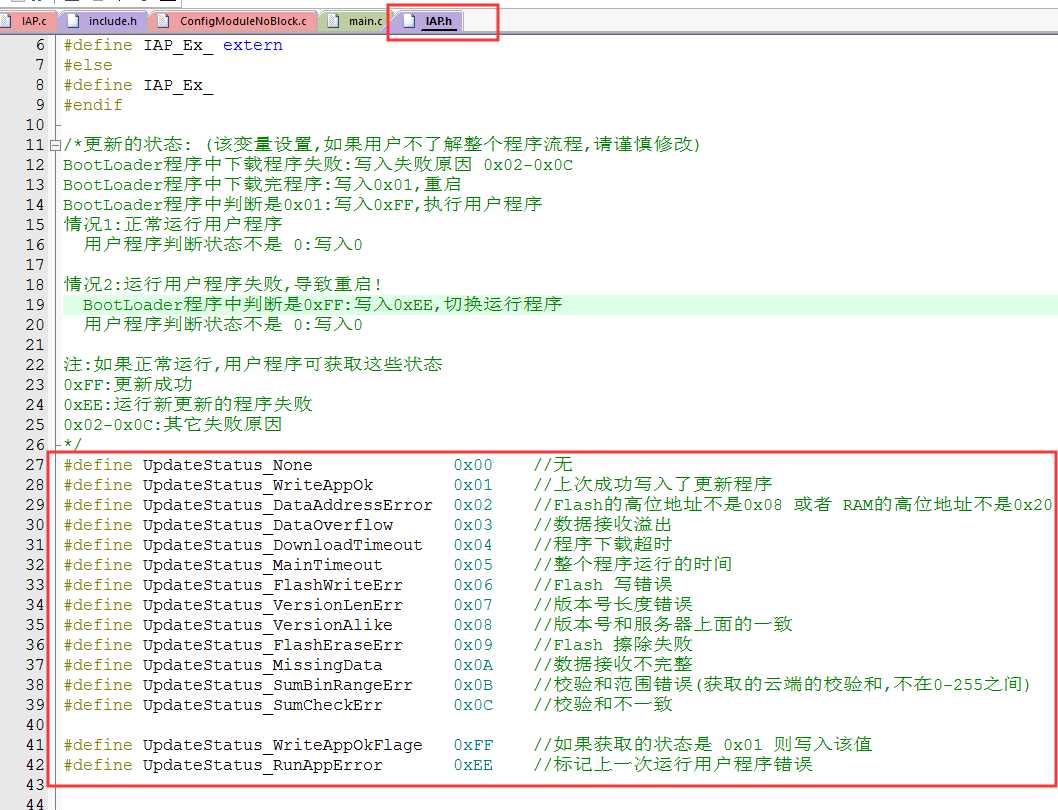Screen dimensions: 1058x810
Task: Click the UpdateStatus_WriteAppOkFlage macro name
Action: pos(283,745)
